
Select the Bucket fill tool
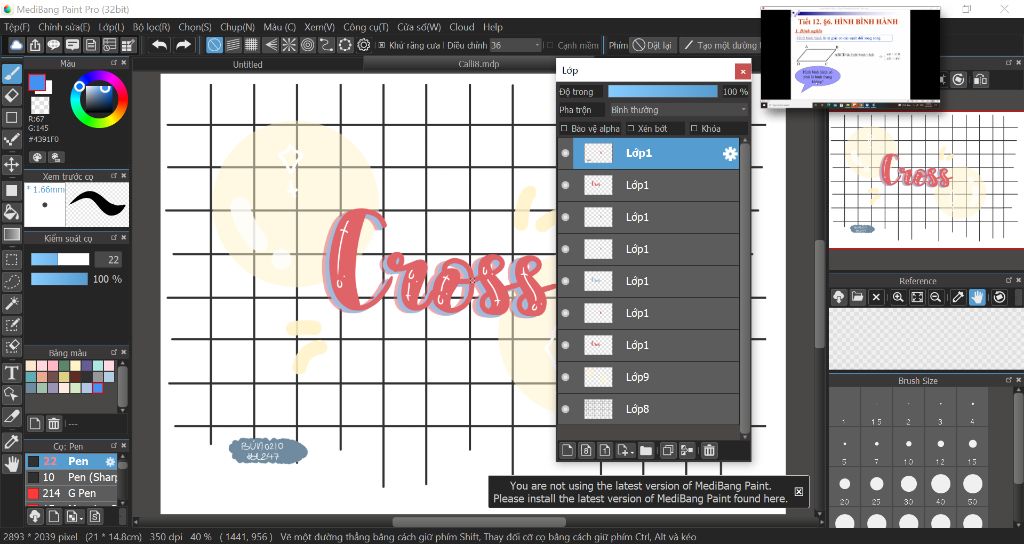[12, 212]
